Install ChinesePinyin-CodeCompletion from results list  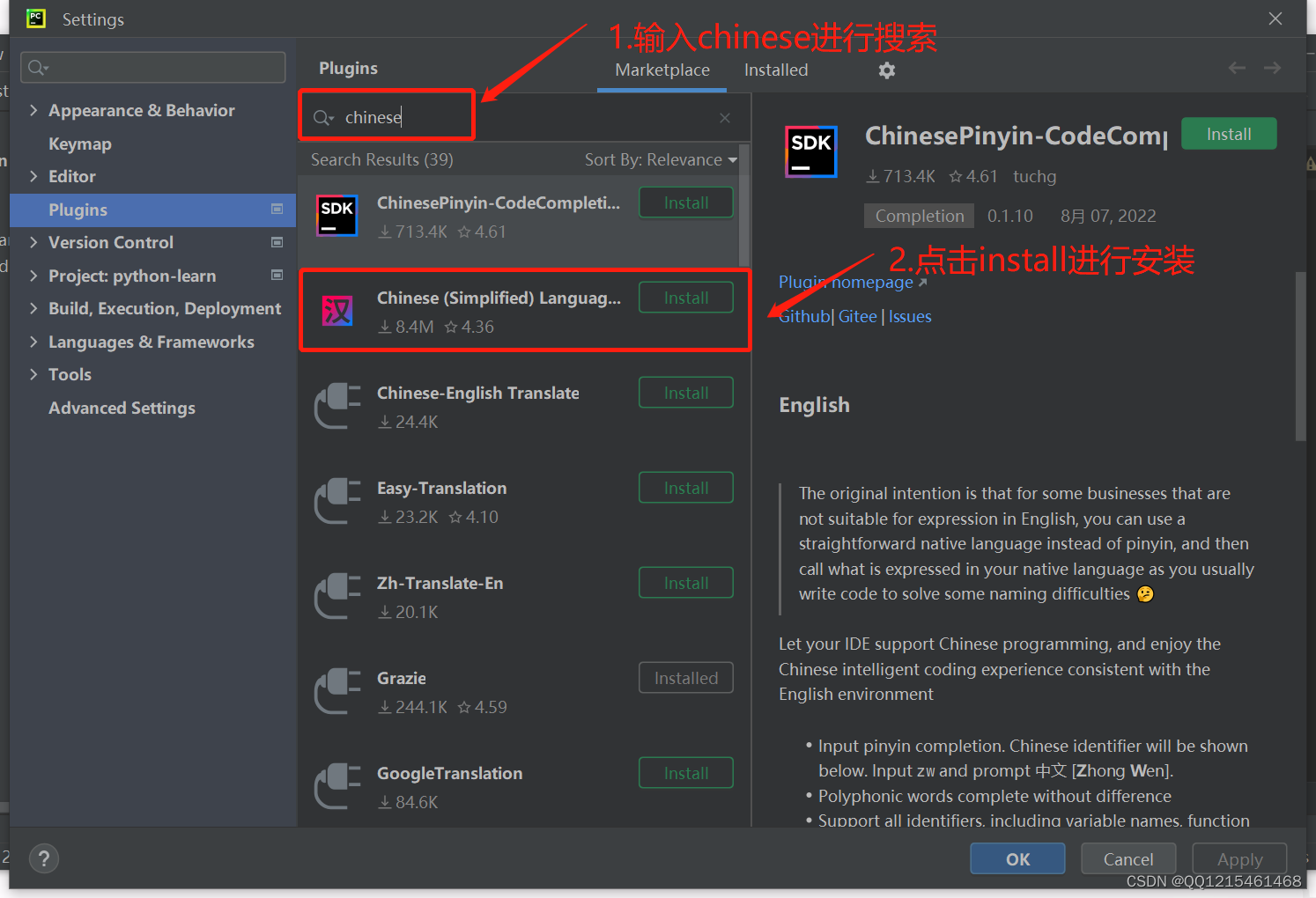point(686,202)
